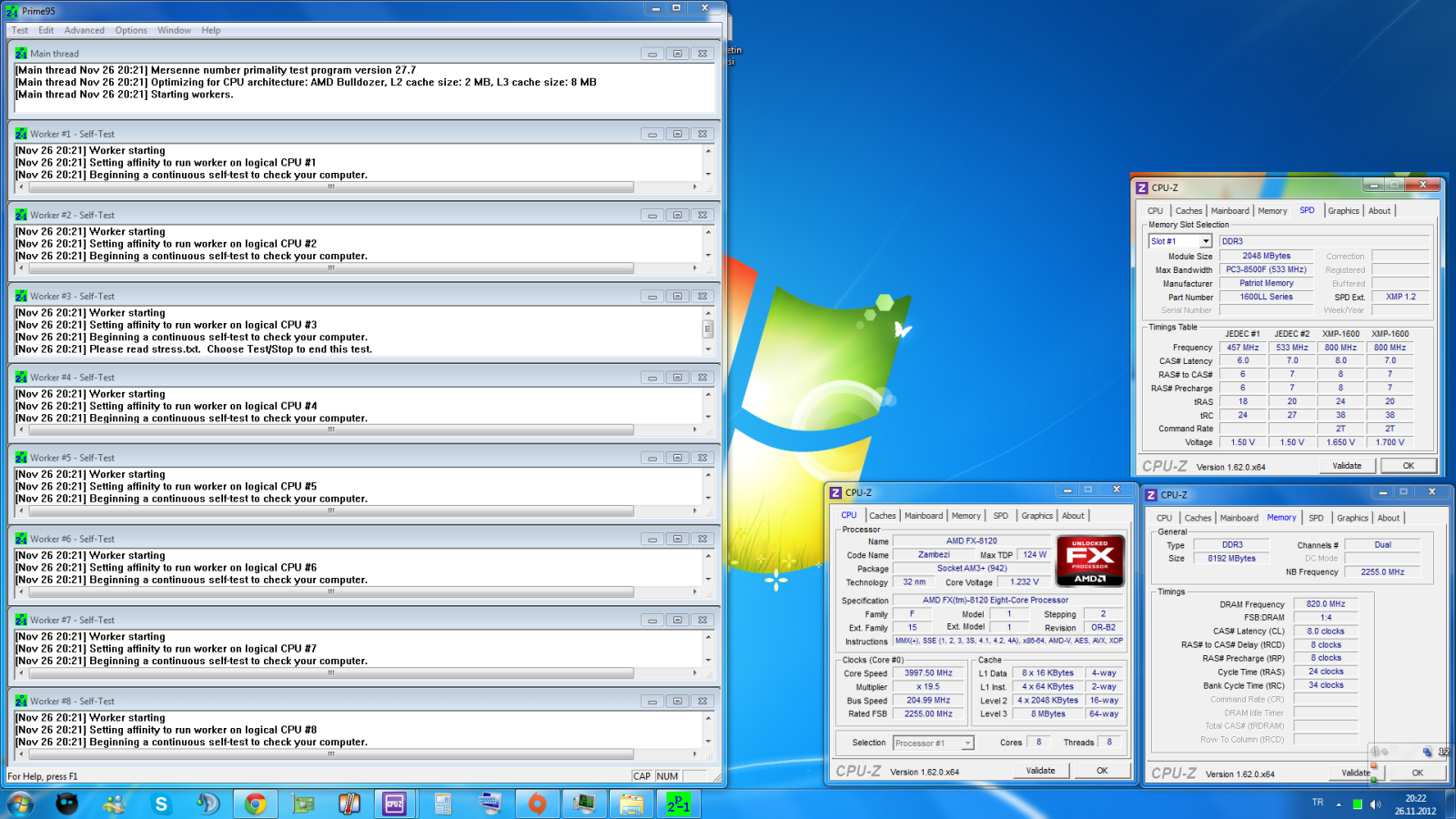Click Validate in the CPU-Z SPD window
The width and height of the screenshot is (1456, 819).
coord(1347,466)
